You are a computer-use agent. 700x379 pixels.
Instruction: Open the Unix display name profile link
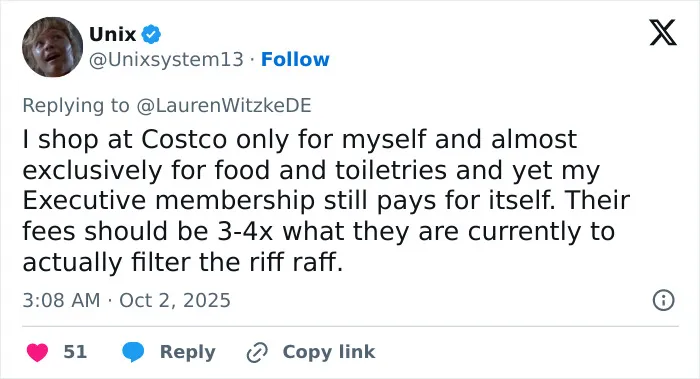(112, 34)
